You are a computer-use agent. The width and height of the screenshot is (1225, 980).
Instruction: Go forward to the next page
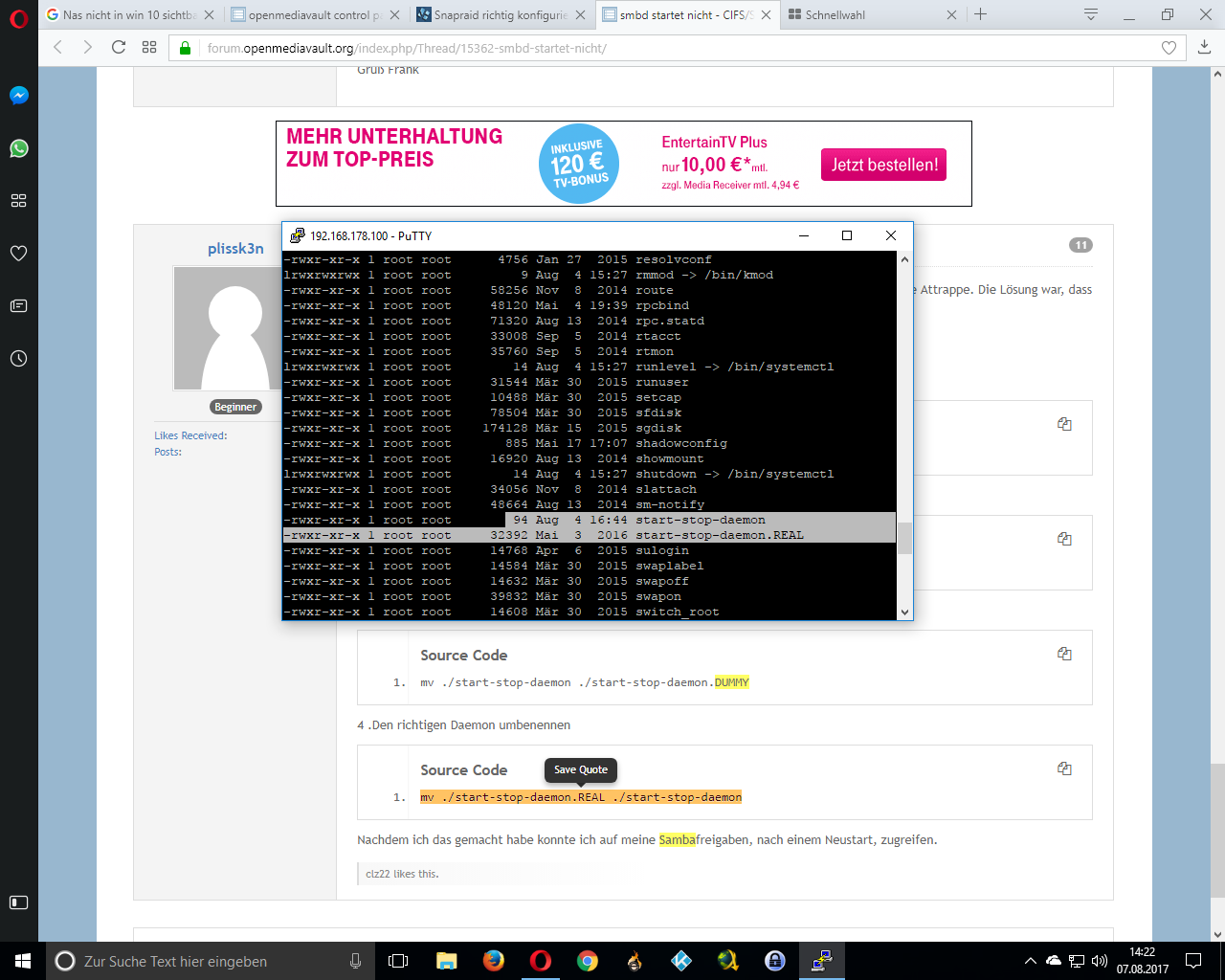tap(88, 48)
